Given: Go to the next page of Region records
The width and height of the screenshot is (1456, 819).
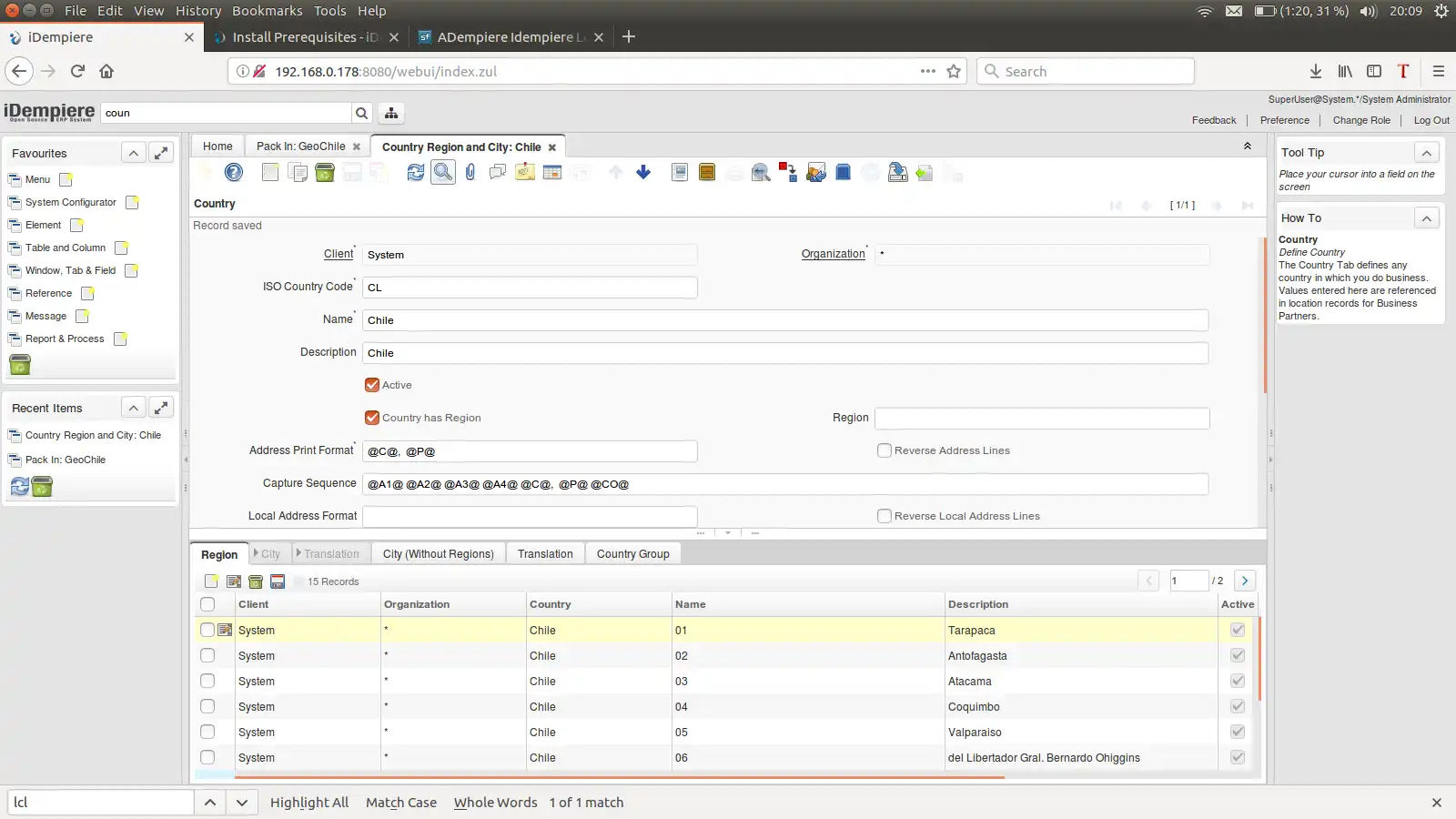Looking at the screenshot, I should click(1245, 581).
